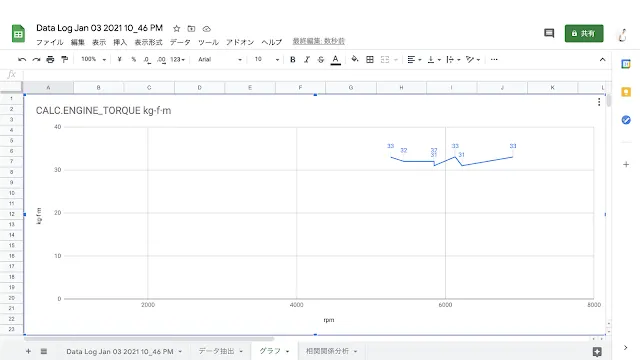Select the paint format tool

click(64, 60)
